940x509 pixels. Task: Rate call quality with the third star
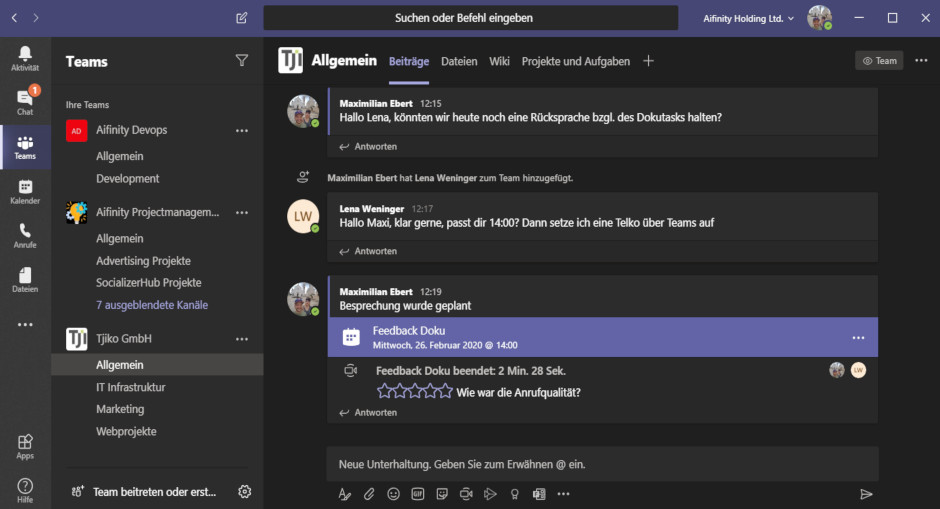click(x=415, y=392)
